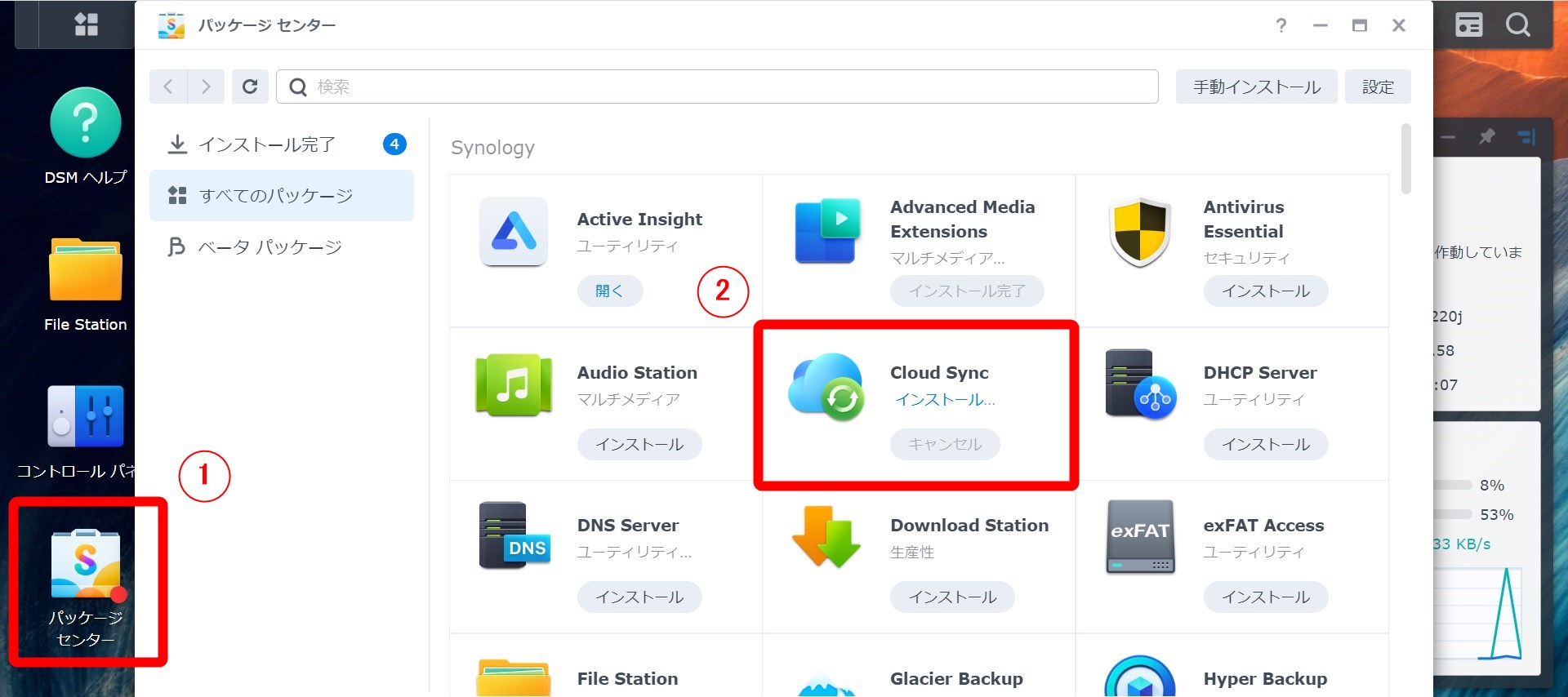
Task: Click the Antivirus Essential shield icon
Action: (1140, 232)
